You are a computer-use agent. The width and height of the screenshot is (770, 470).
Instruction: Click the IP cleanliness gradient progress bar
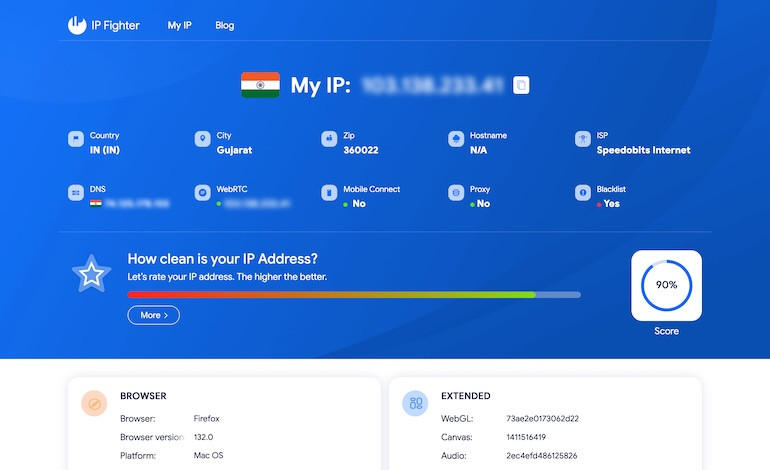(x=353, y=295)
